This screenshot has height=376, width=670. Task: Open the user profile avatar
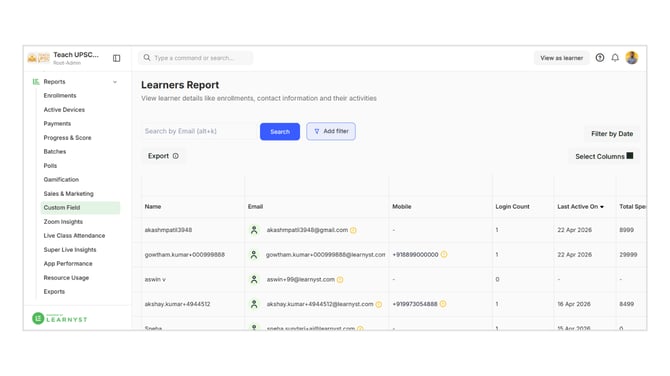632,58
